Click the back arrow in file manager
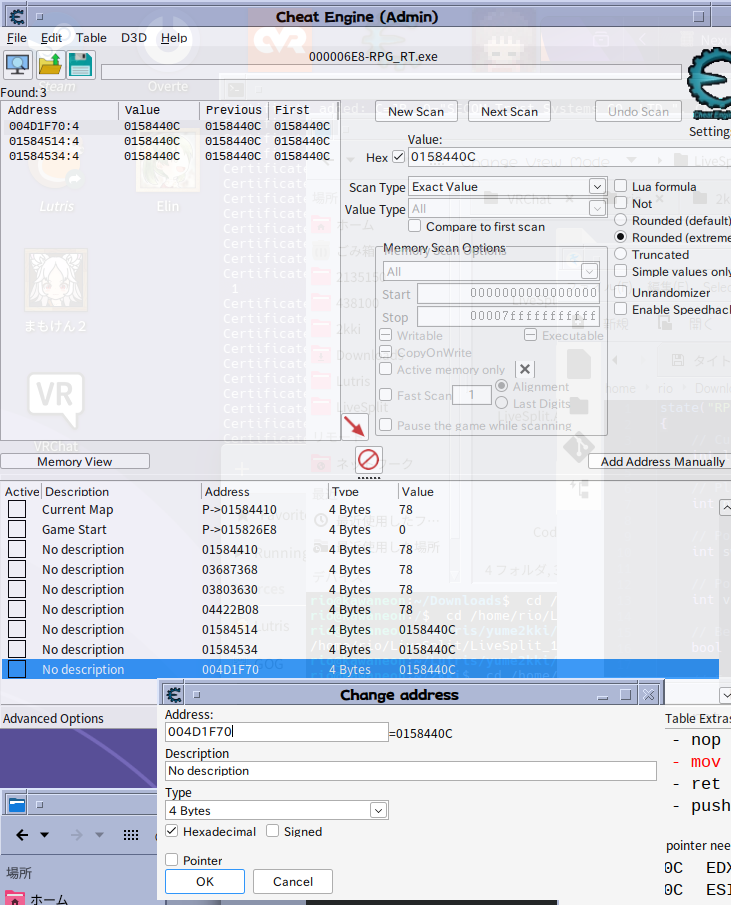This screenshot has width=731, height=905. (22, 835)
